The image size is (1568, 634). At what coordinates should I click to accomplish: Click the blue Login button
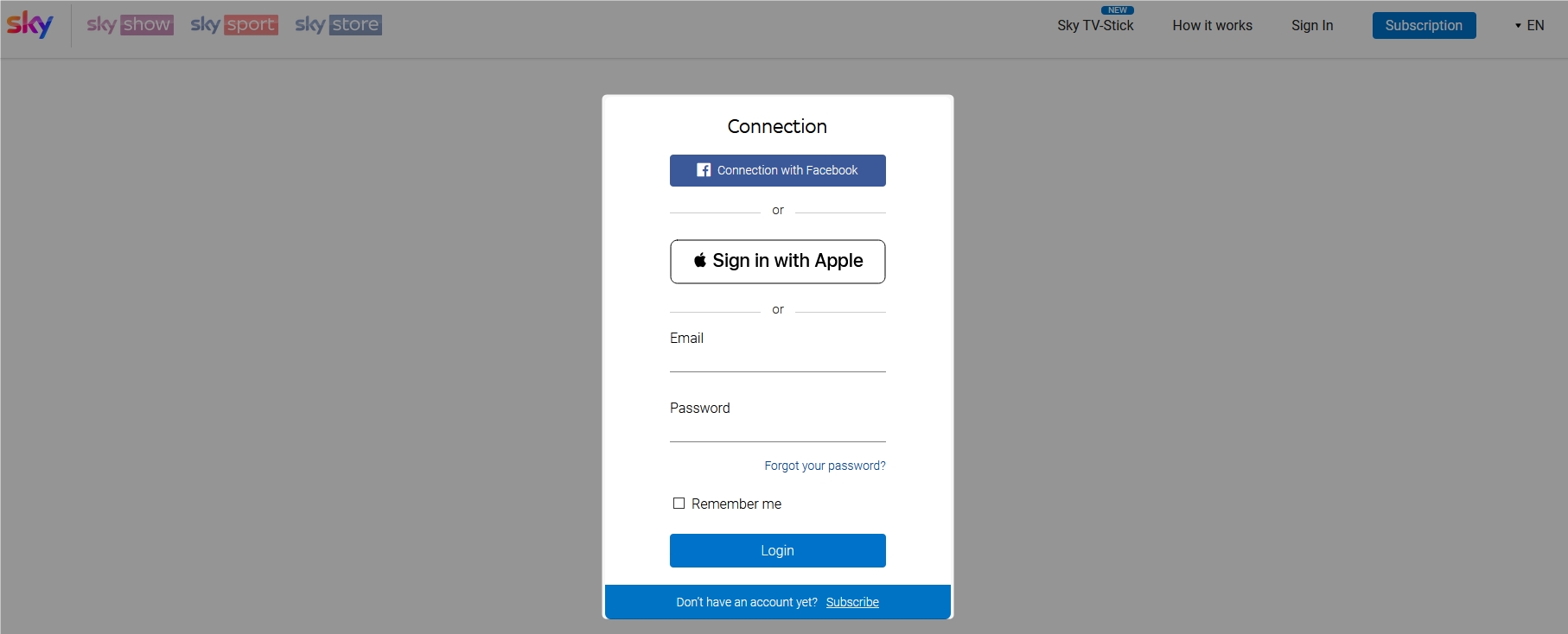[x=777, y=550]
